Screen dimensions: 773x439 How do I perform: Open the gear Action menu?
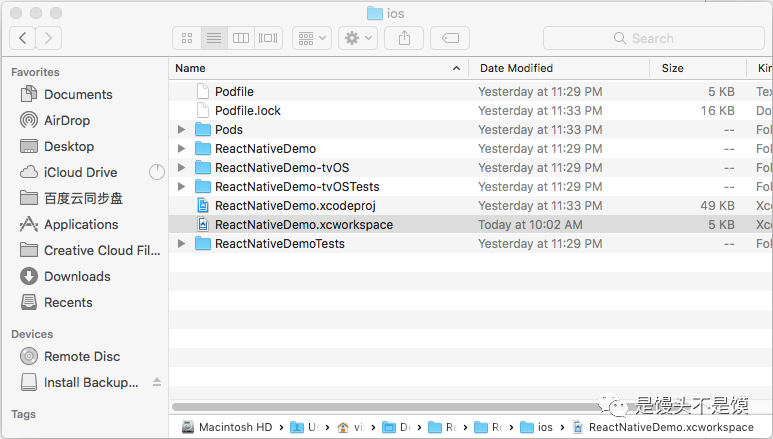(x=358, y=38)
